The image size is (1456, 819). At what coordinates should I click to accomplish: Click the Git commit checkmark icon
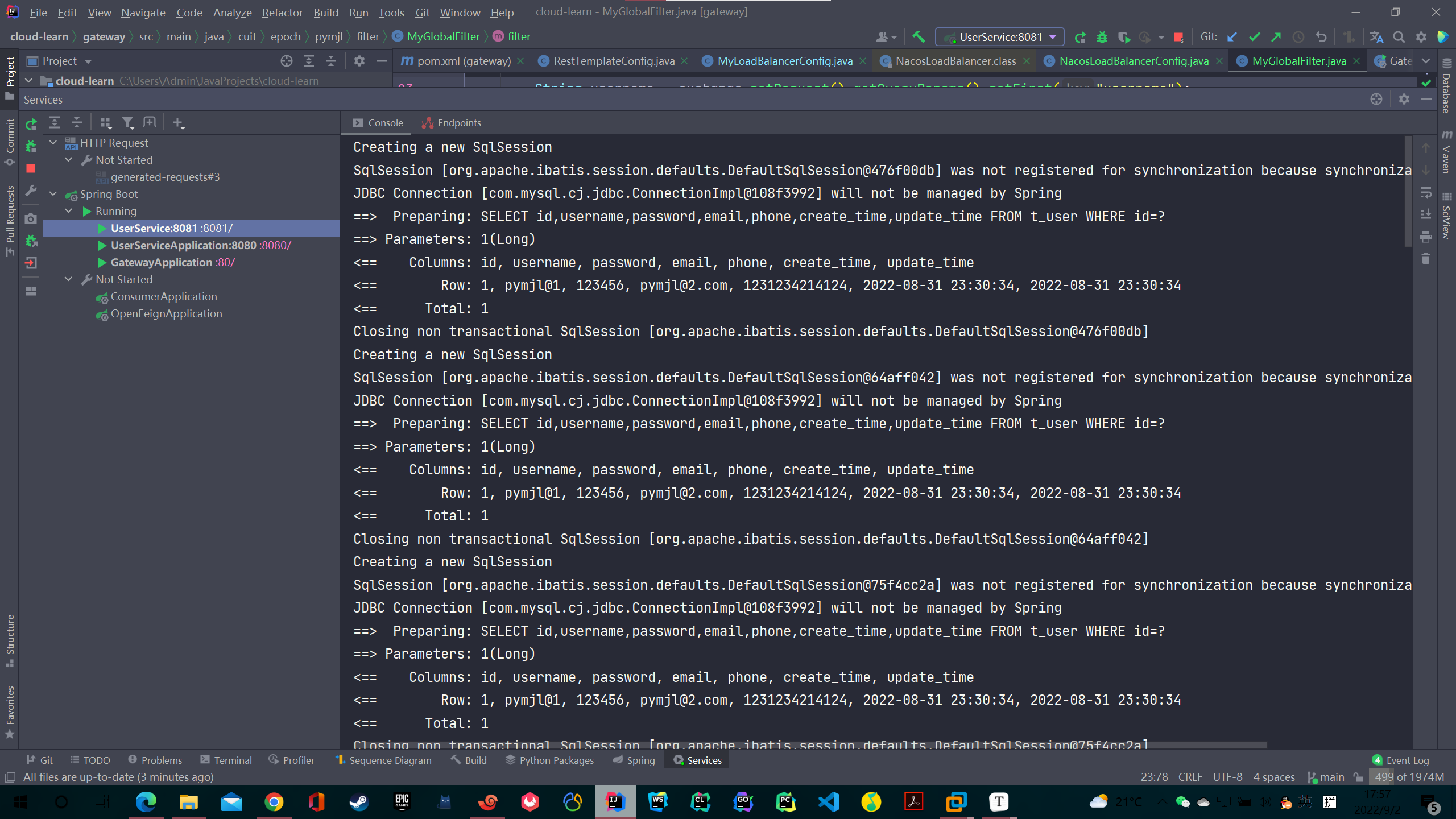pos(1254,37)
